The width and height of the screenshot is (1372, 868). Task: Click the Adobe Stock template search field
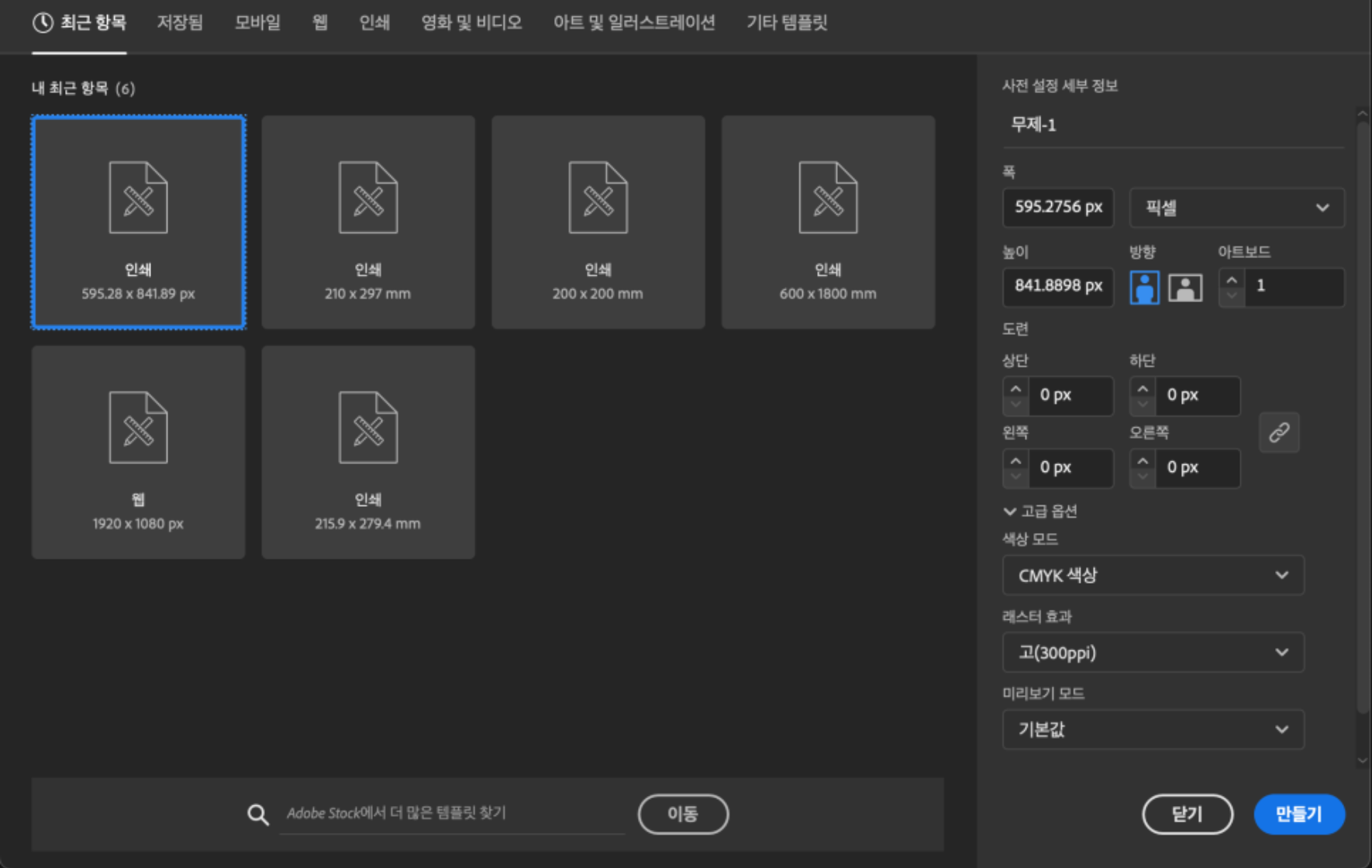pyautogui.click(x=452, y=814)
